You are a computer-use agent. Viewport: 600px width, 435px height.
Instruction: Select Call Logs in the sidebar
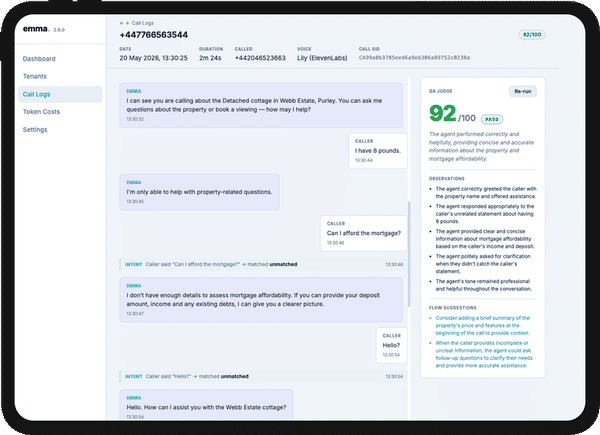[60, 94]
